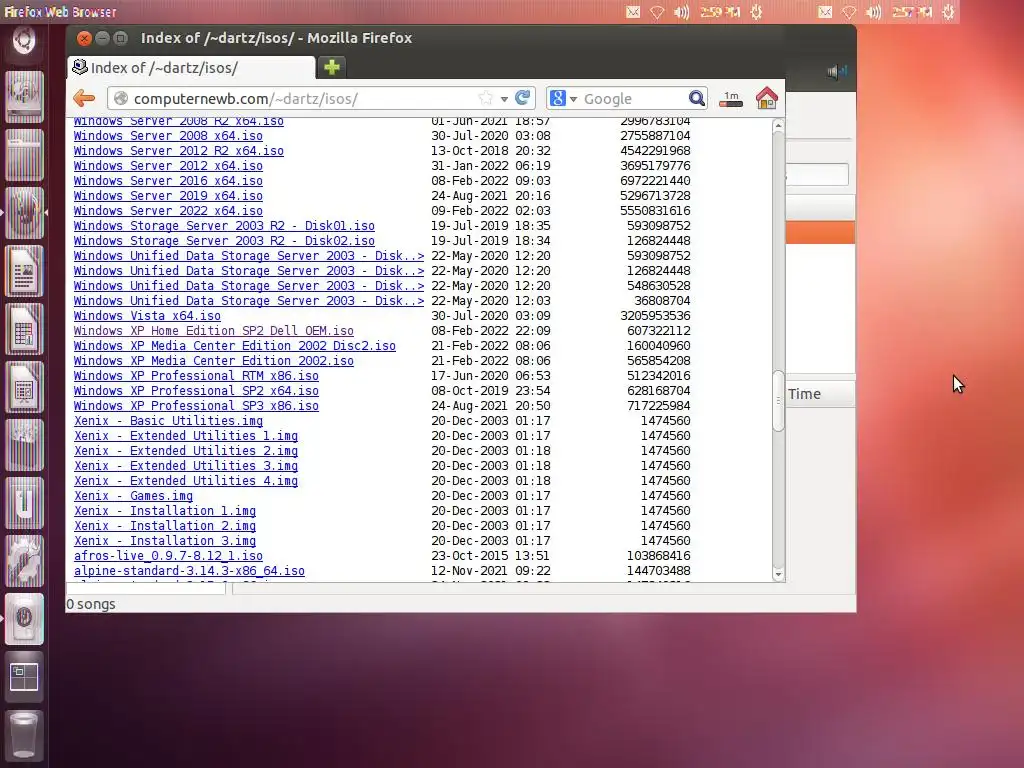Open Xenix - Installation 2.img link
Image resolution: width=1024 pixels, height=768 pixels.
click(165, 526)
